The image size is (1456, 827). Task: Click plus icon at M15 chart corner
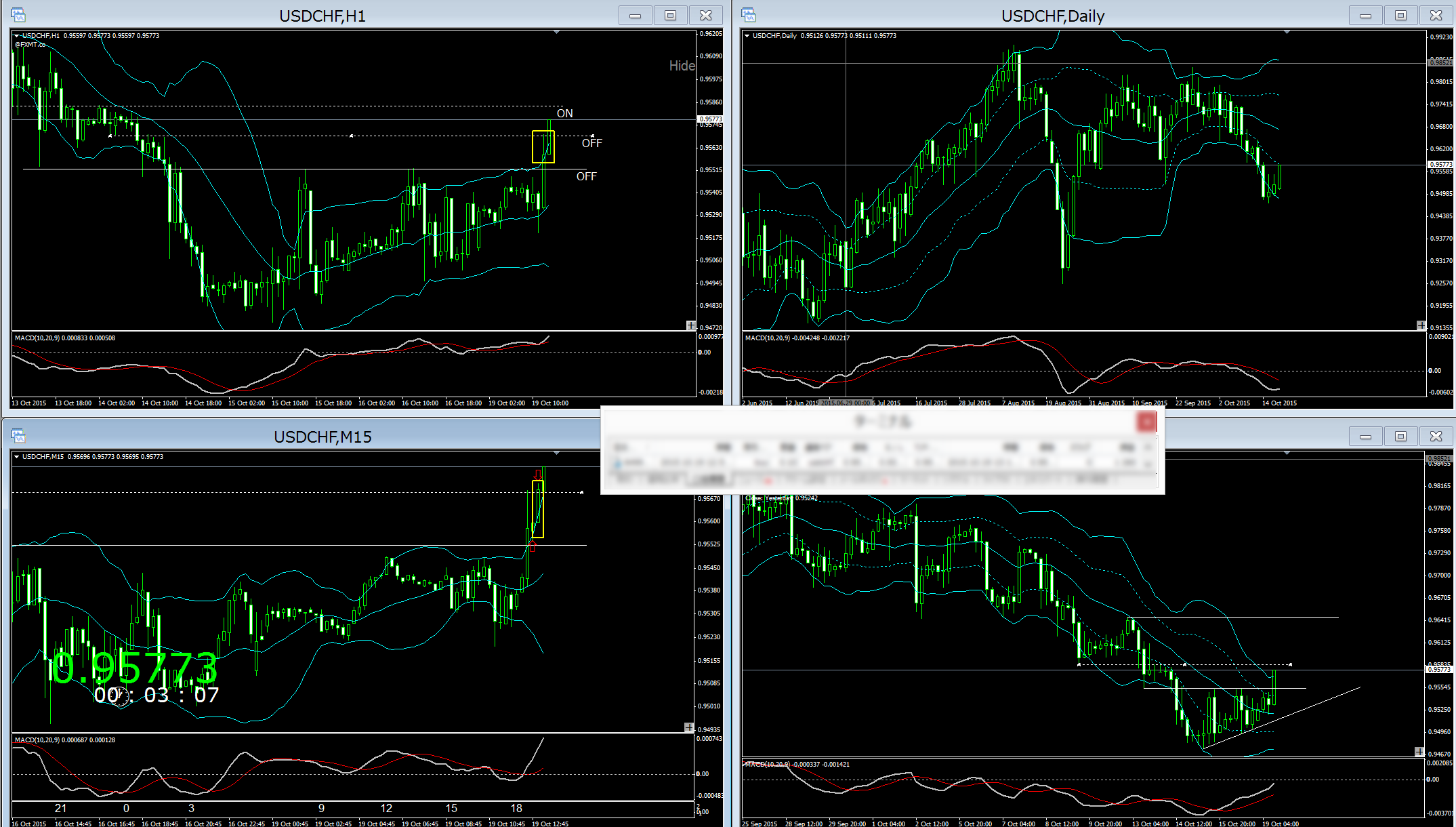pyautogui.click(x=689, y=727)
